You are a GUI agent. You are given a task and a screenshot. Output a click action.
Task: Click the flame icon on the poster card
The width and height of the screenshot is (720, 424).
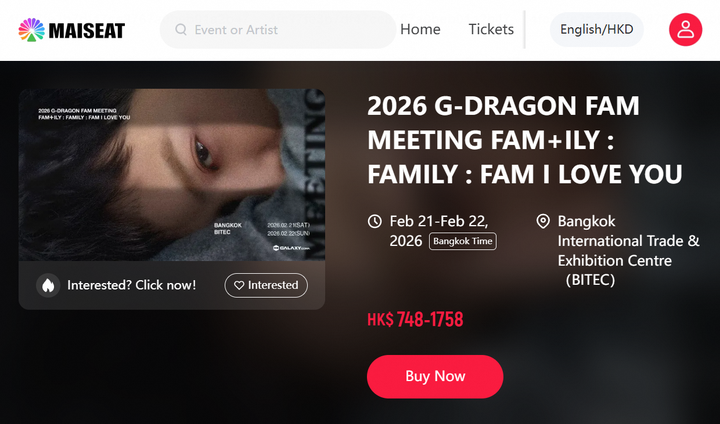click(47, 285)
